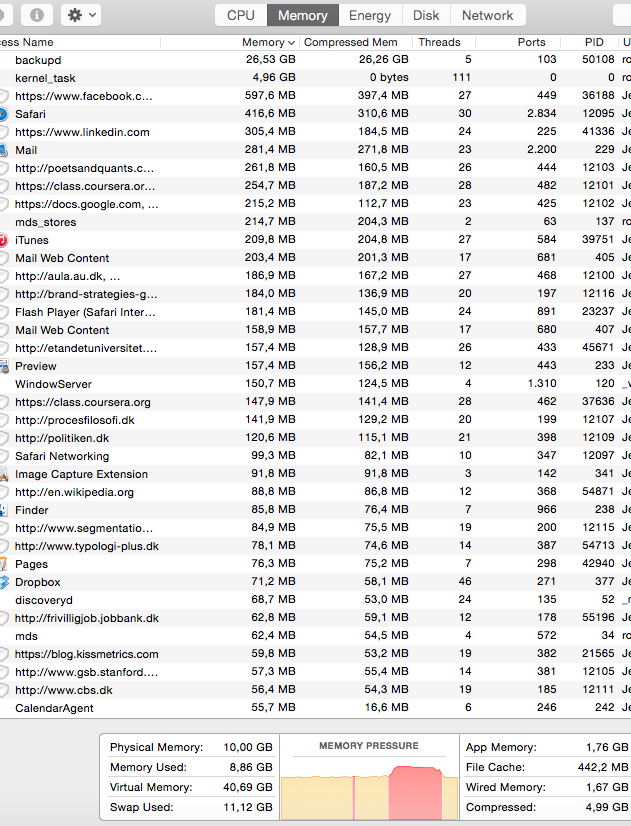The image size is (631, 826).
Task: Click the Physical Memory value 10,00 GB
Action: point(248,747)
